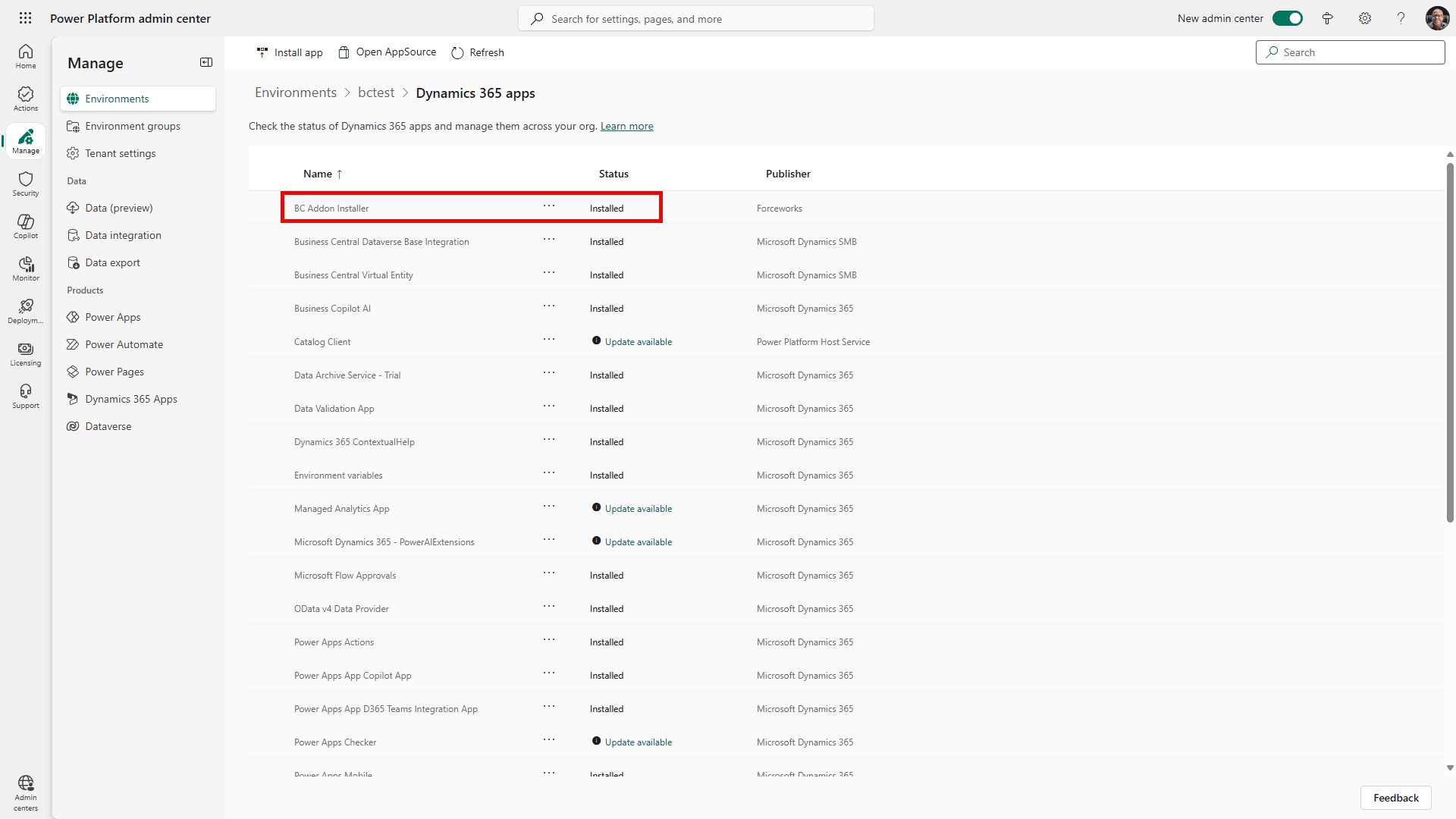Open the Learn more link
The width and height of the screenshot is (1456, 819).
[626, 126]
